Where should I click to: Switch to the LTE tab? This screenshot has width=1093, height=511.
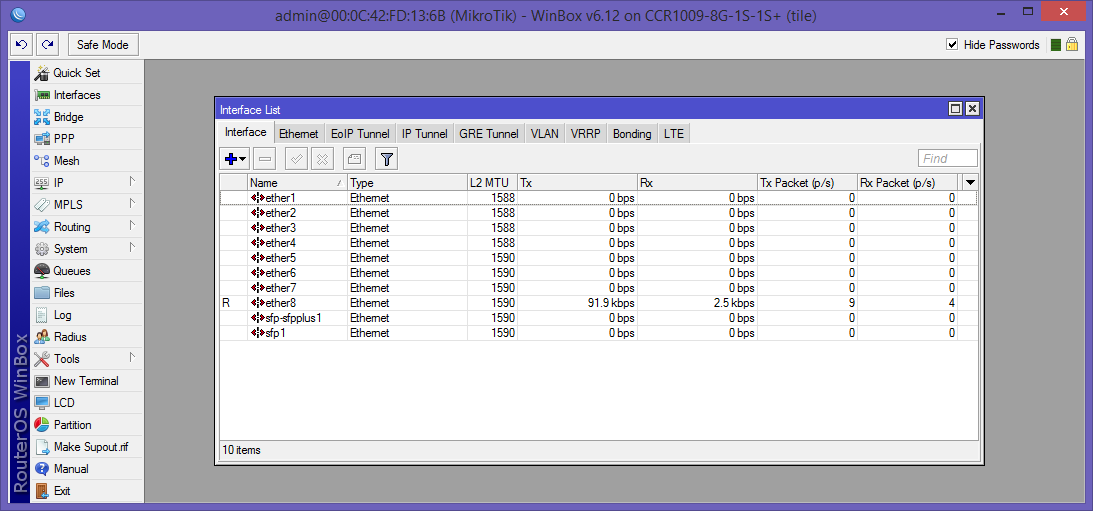pyautogui.click(x=674, y=134)
